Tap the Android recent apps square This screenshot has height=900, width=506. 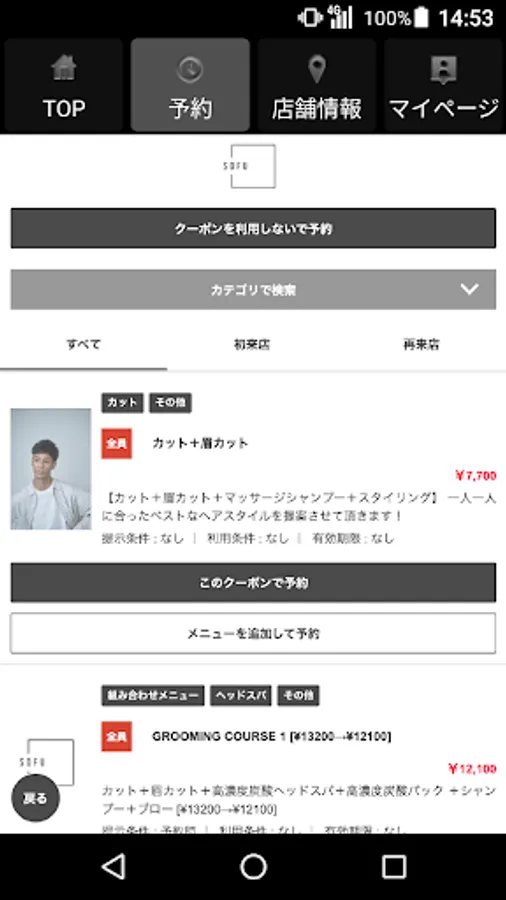pyautogui.click(x=394, y=866)
